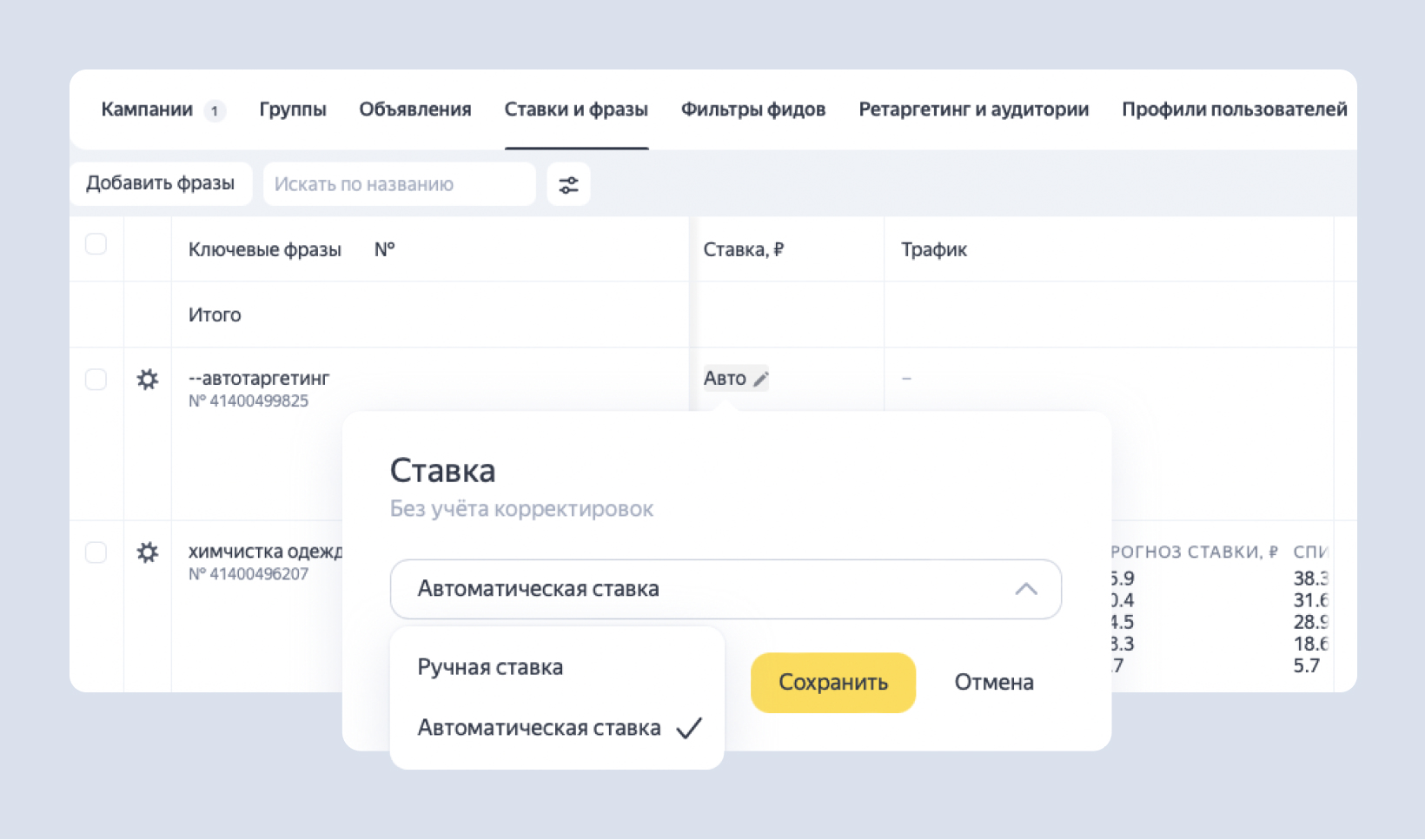Image resolution: width=1425 pixels, height=840 pixels.
Task: Choose Автоматическая ставка in the options list
Action: pos(539,727)
